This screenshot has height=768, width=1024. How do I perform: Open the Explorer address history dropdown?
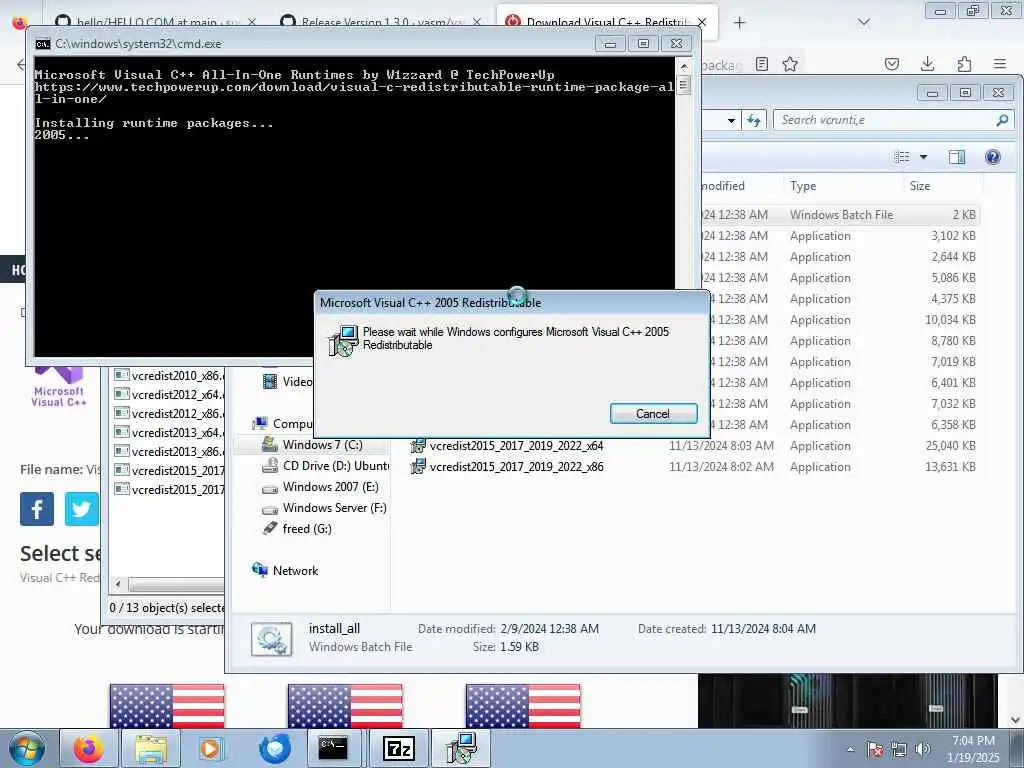click(x=731, y=121)
